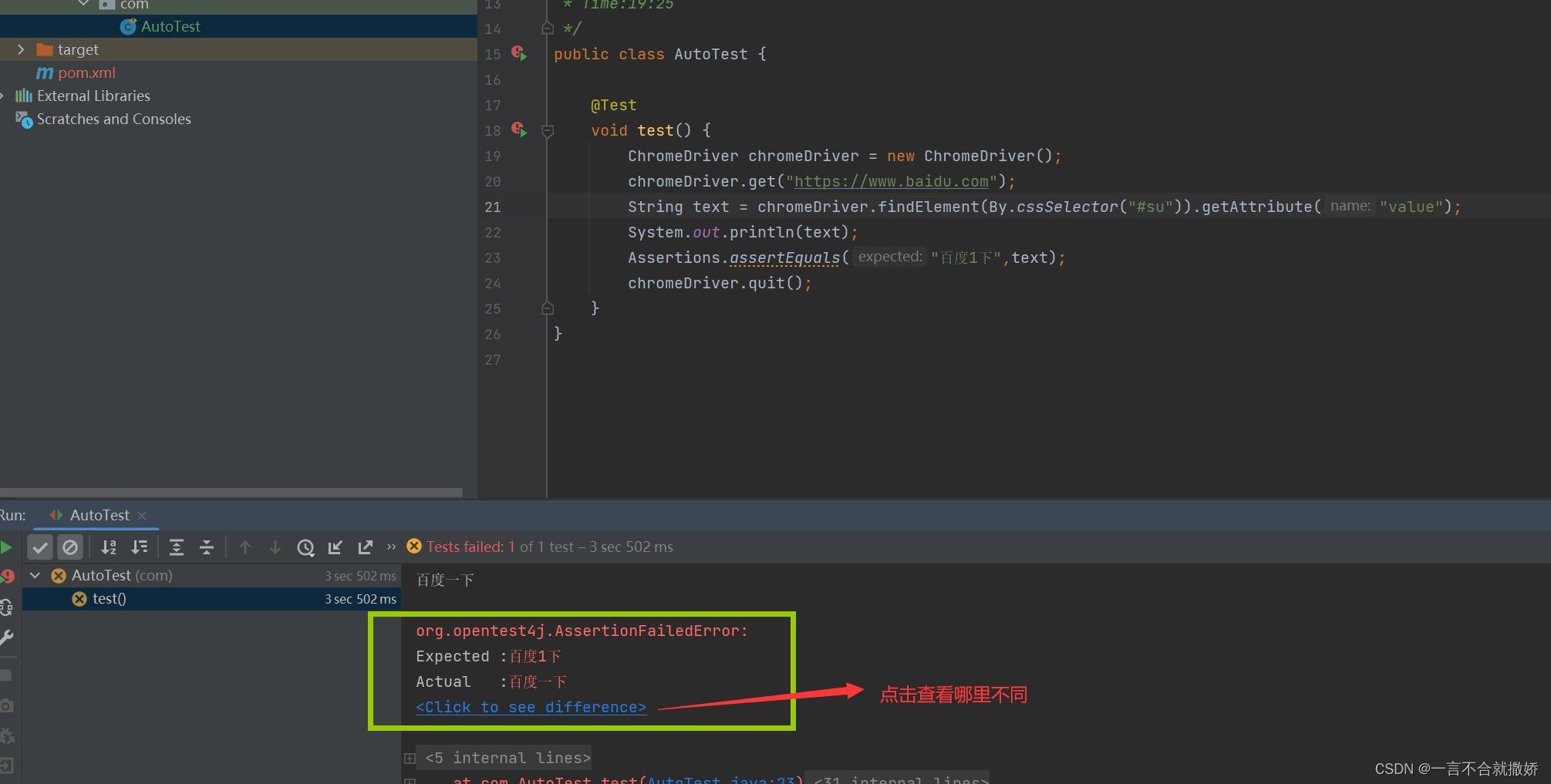
Task: Click the External Libraries icon
Action: point(24,96)
